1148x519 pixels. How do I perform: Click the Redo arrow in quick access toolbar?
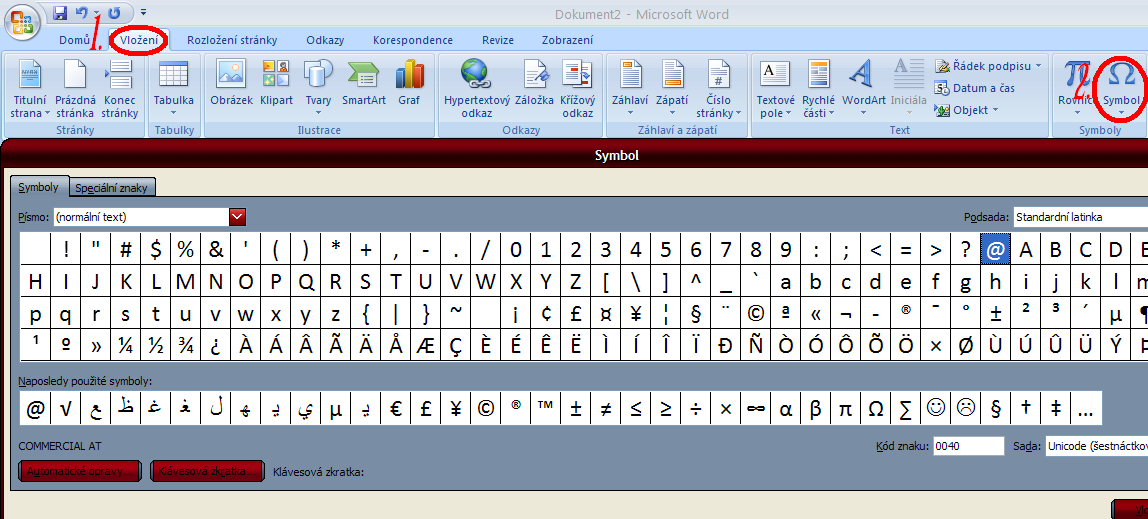(114, 12)
